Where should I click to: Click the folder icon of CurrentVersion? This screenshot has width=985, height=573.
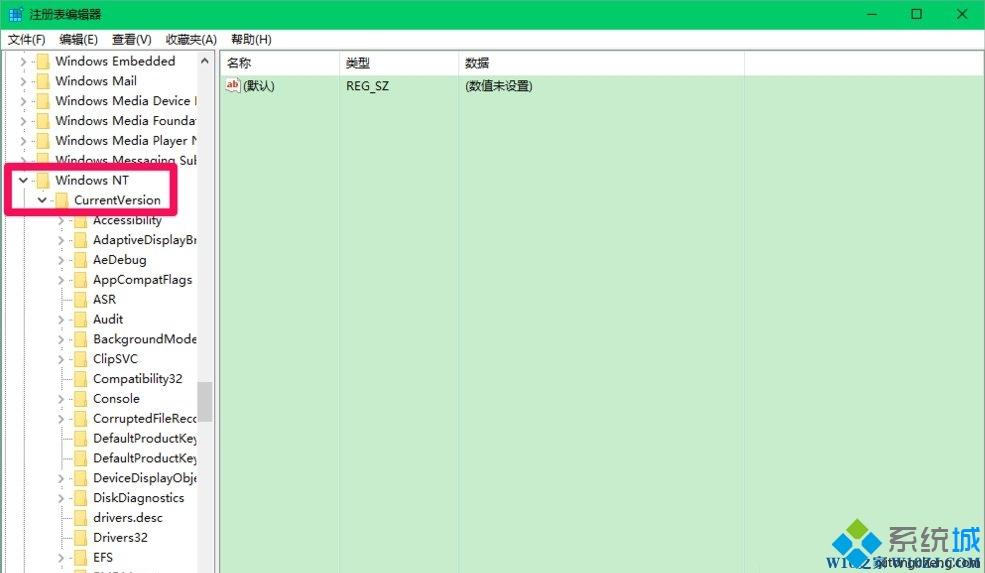point(62,200)
